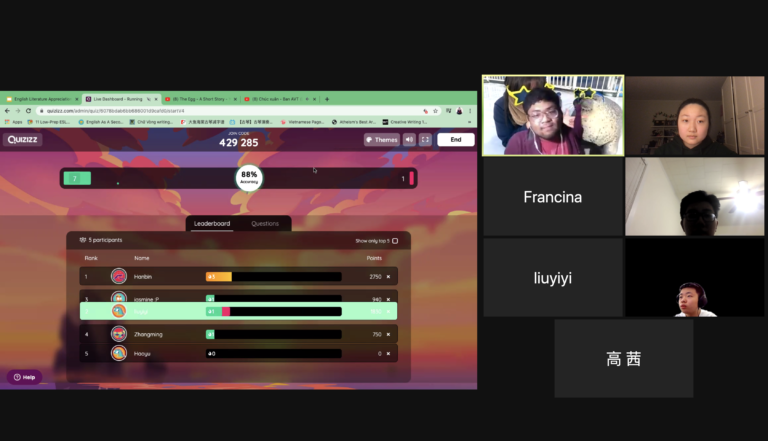Mute the Quizizz game sound
The height and width of the screenshot is (441, 768).
coord(409,140)
